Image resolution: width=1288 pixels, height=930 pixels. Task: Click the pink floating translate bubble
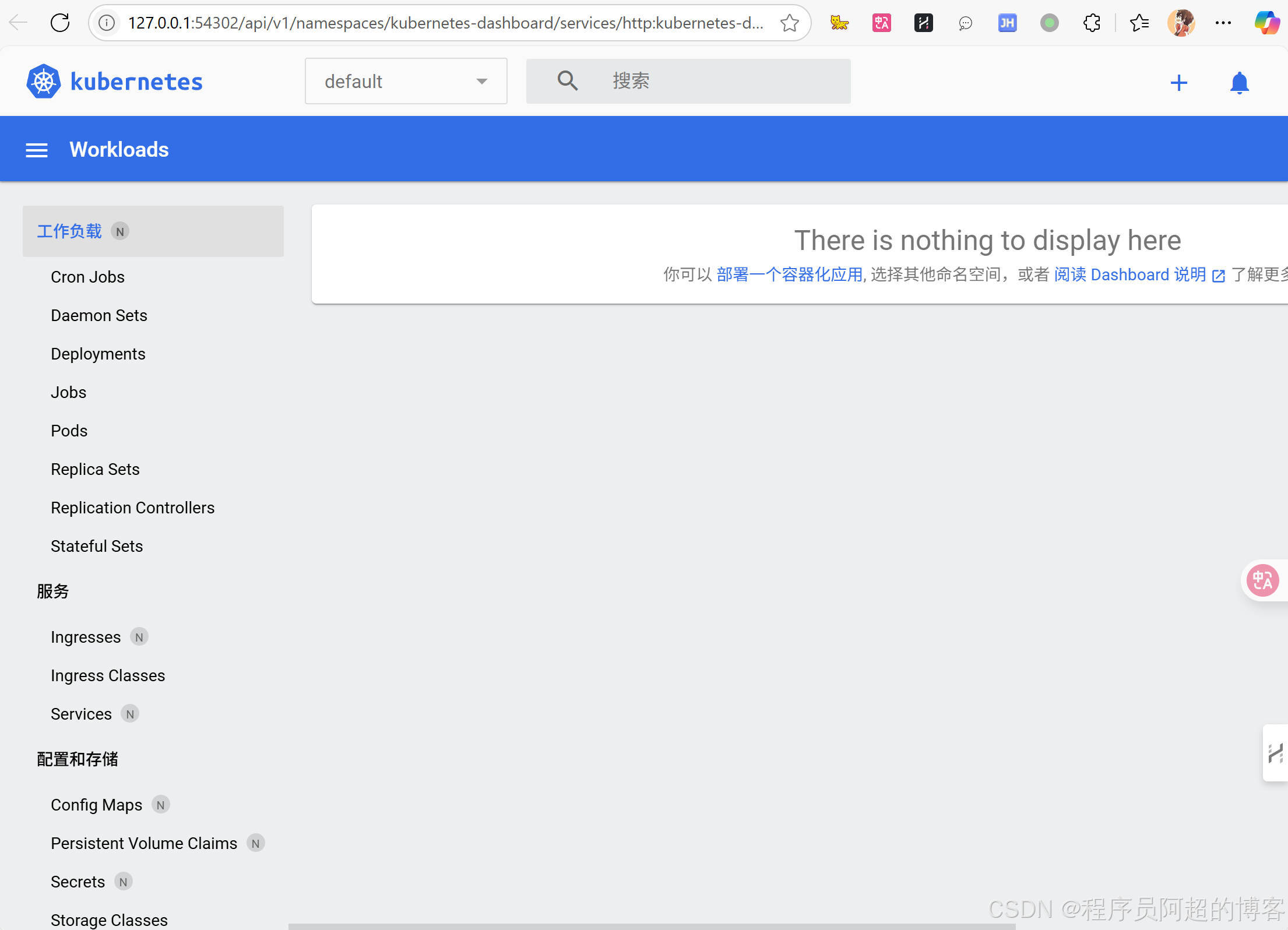pyautogui.click(x=1262, y=580)
